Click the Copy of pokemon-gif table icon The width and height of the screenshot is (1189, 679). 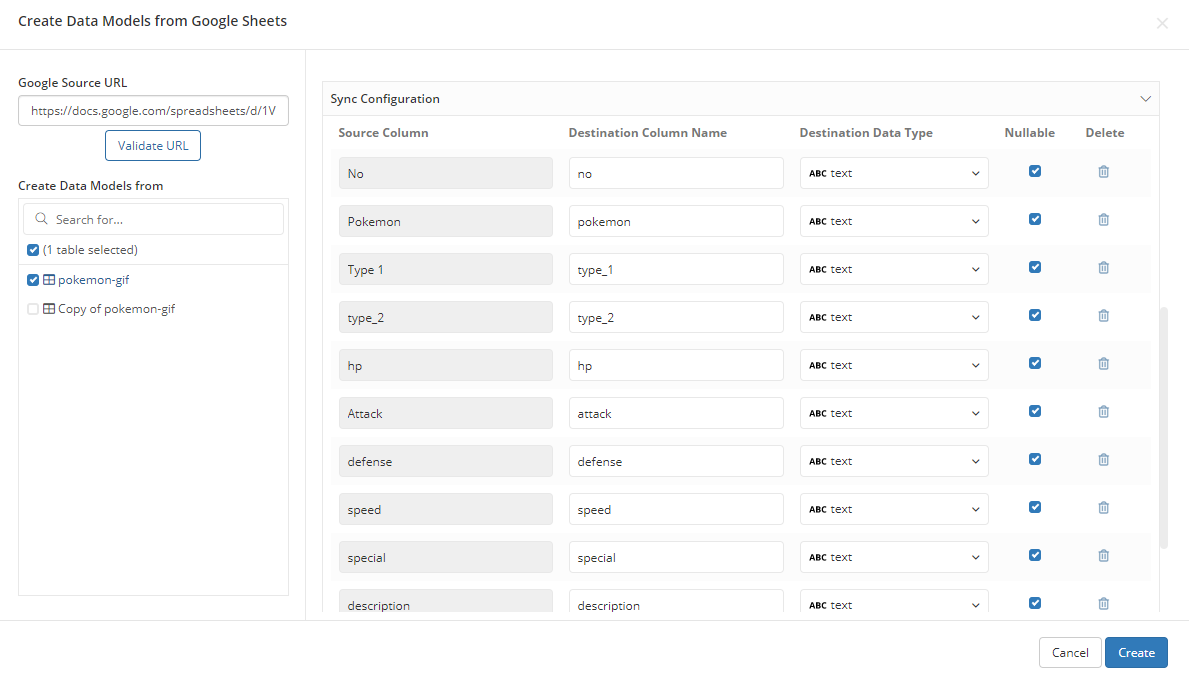point(49,309)
